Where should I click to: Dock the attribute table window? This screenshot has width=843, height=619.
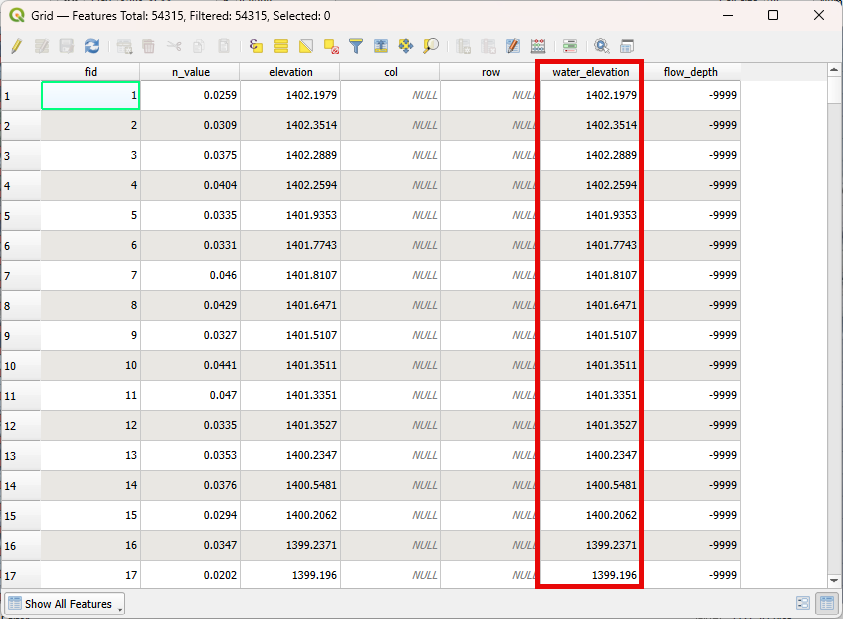pos(627,46)
